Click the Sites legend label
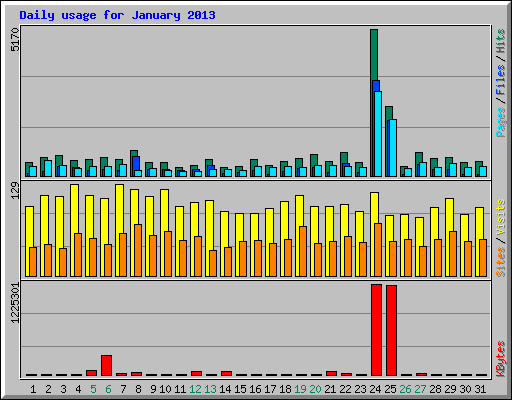This screenshot has height=400, width=512. pos(500,262)
